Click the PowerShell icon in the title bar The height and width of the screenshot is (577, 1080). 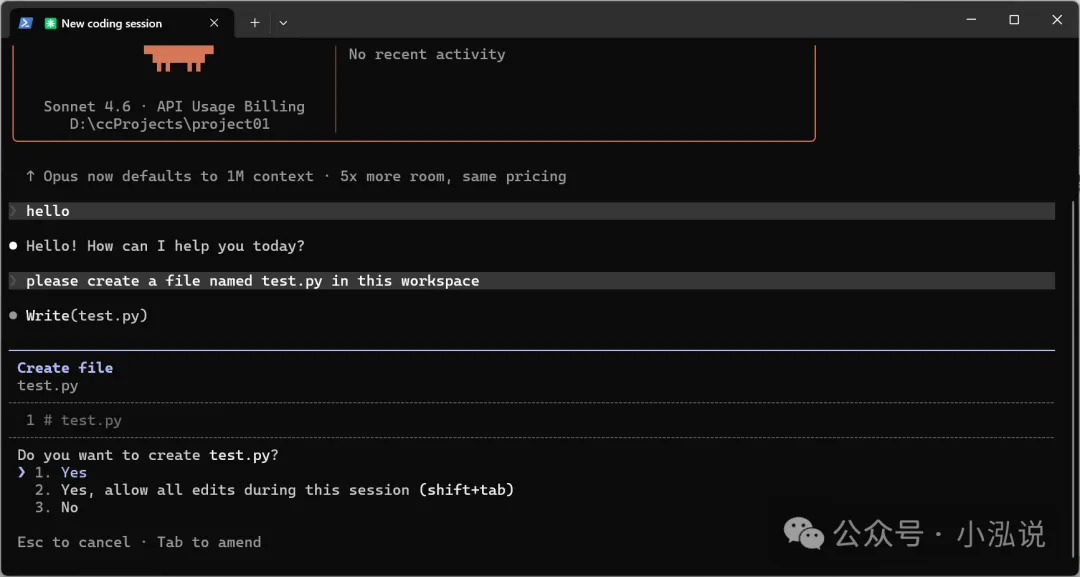[x=26, y=23]
